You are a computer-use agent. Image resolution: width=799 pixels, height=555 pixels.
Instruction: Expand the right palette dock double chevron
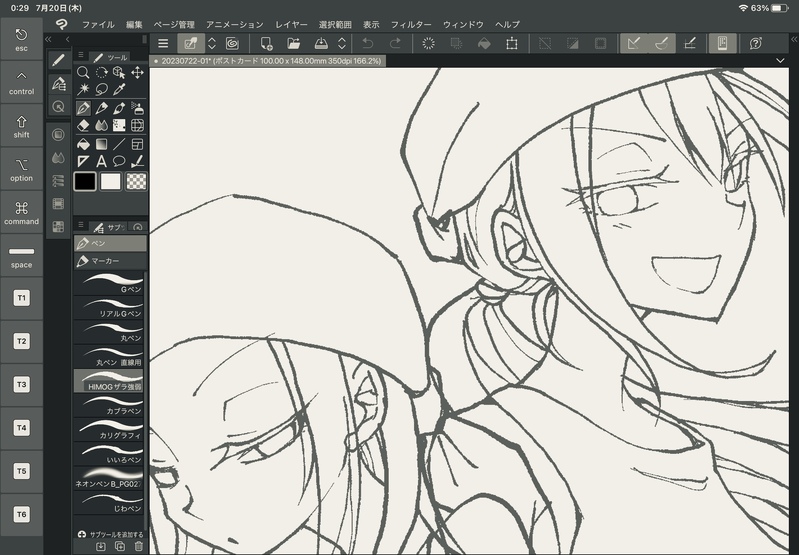point(794,39)
